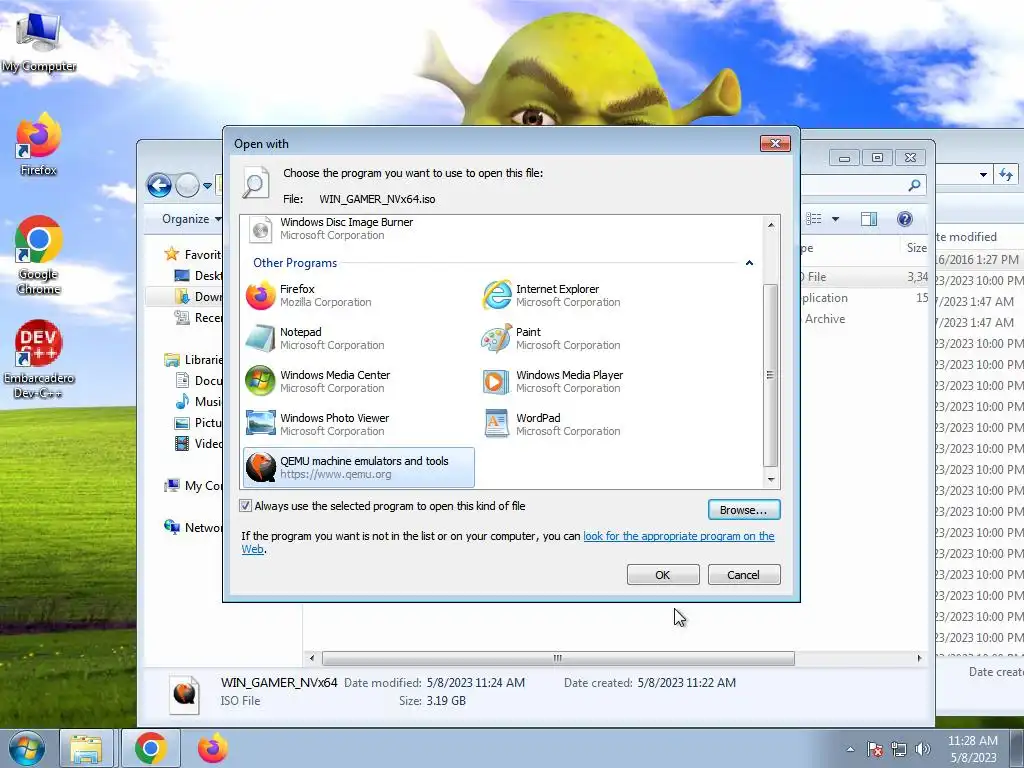Select Windows Disc Image Burner entry

pos(358,229)
